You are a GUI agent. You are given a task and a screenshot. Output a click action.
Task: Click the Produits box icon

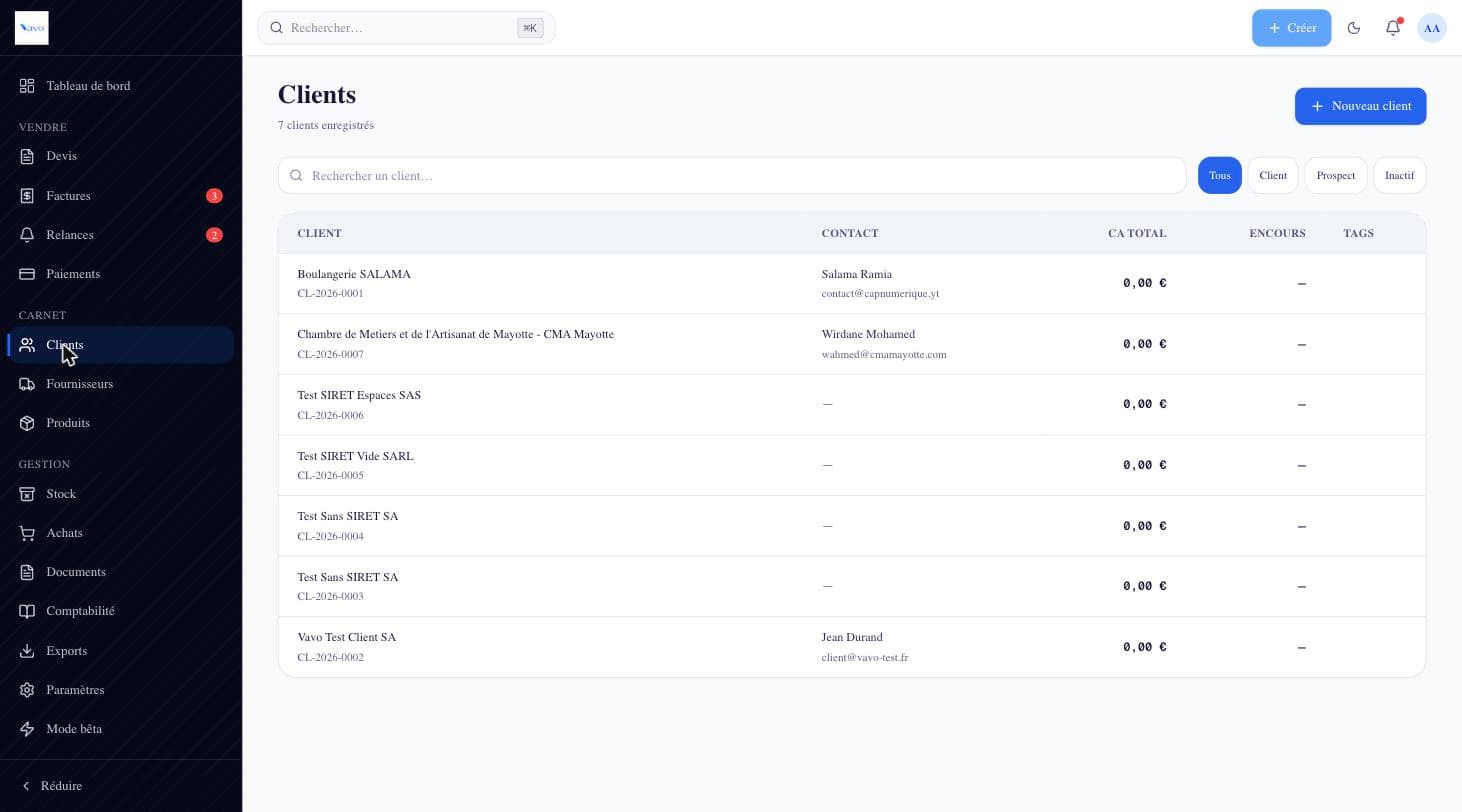27,423
